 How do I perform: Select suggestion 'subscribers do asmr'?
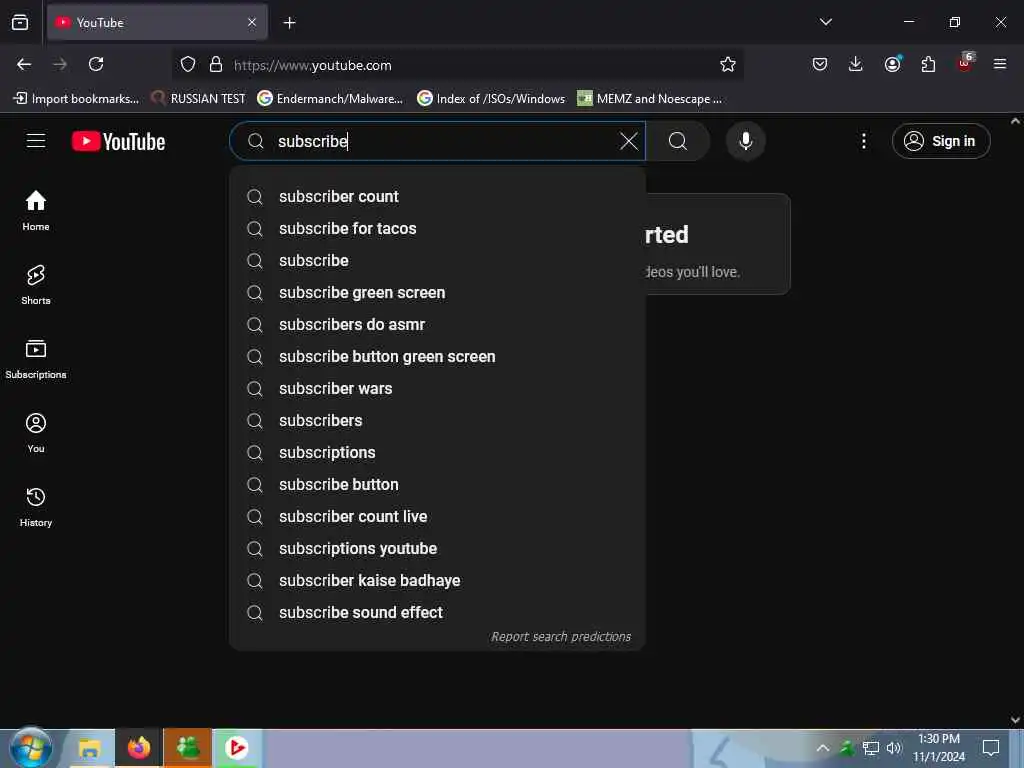click(x=437, y=325)
